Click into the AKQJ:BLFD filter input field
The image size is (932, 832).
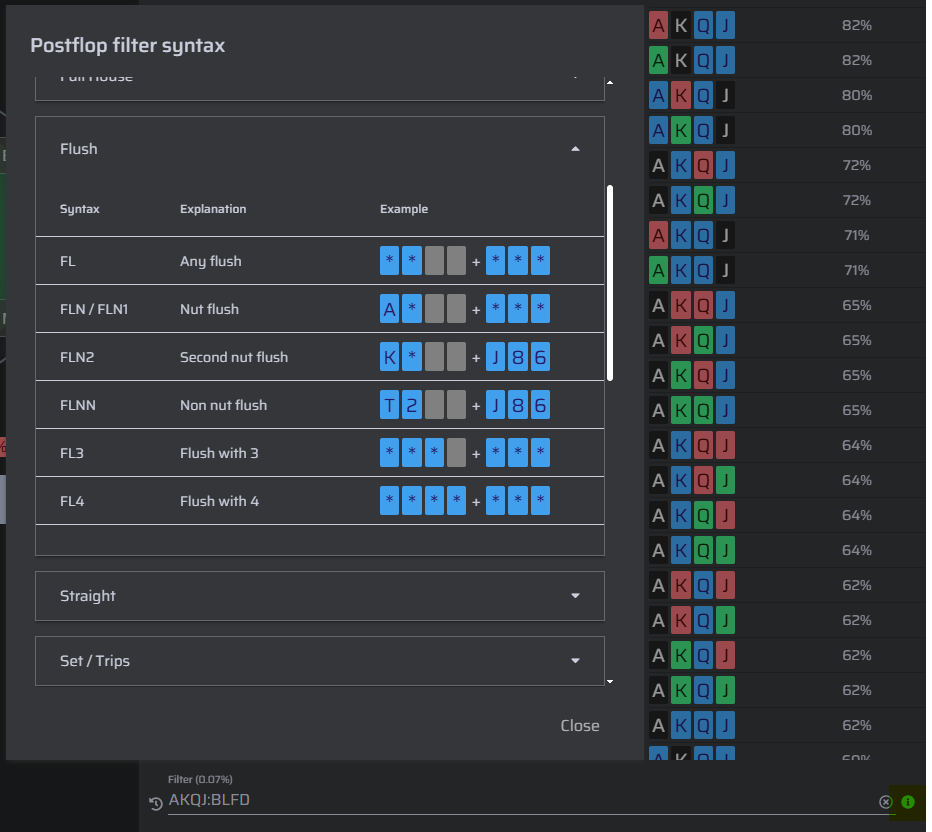pyautogui.click(x=521, y=800)
